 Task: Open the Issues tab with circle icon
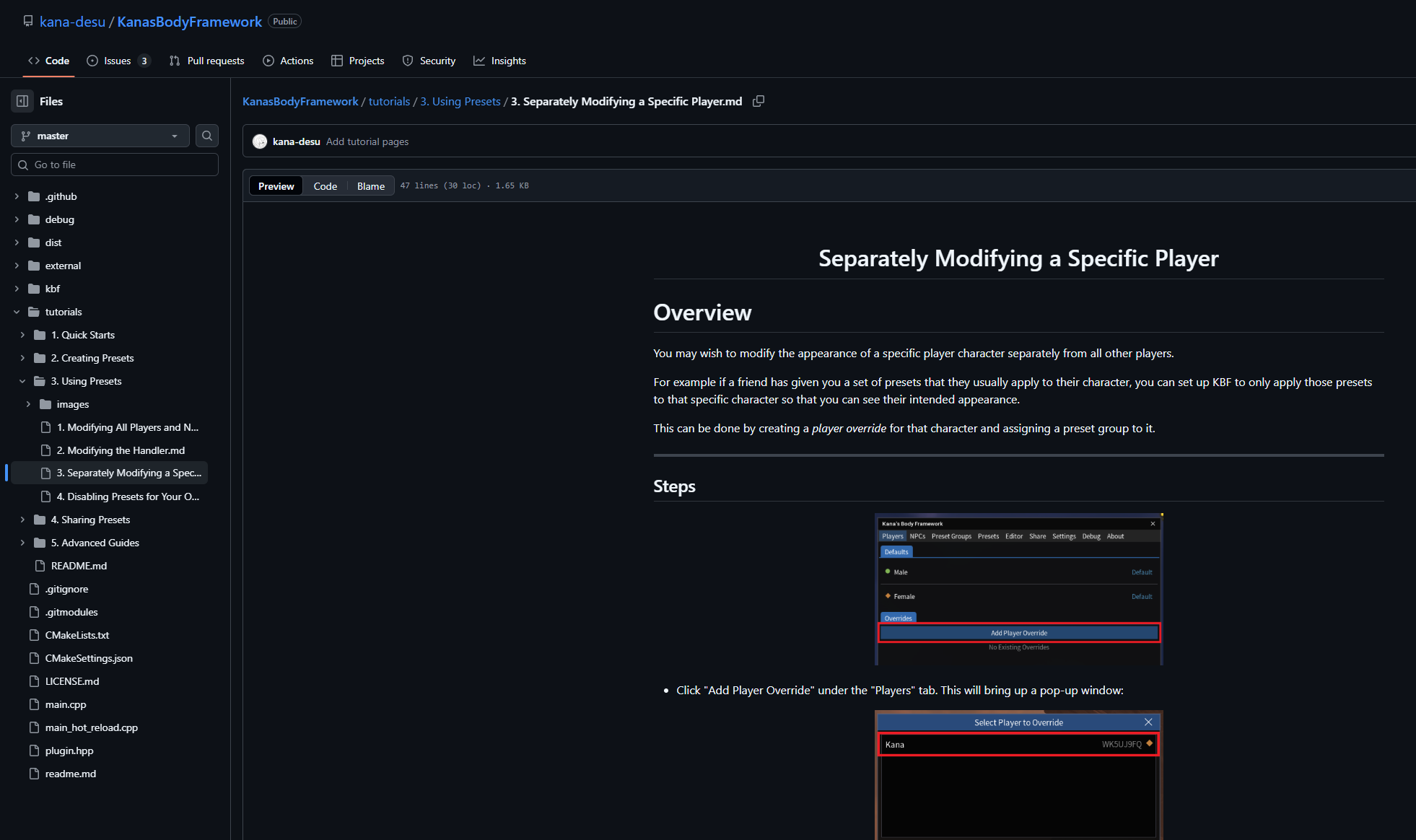tap(117, 61)
